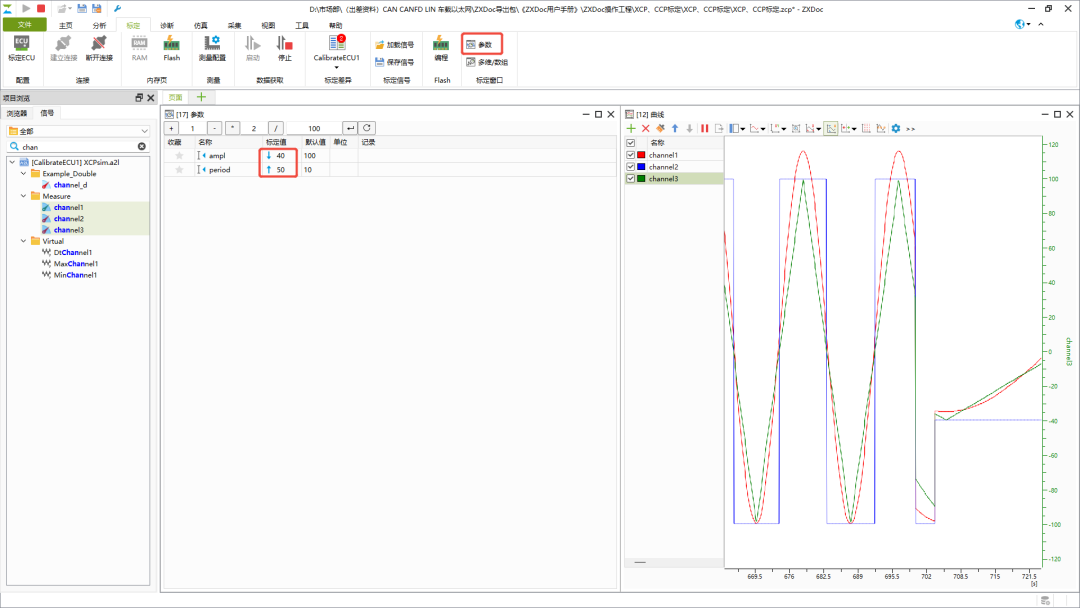Open curve settings gear icon
The image size is (1080, 608).
(896, 129)
